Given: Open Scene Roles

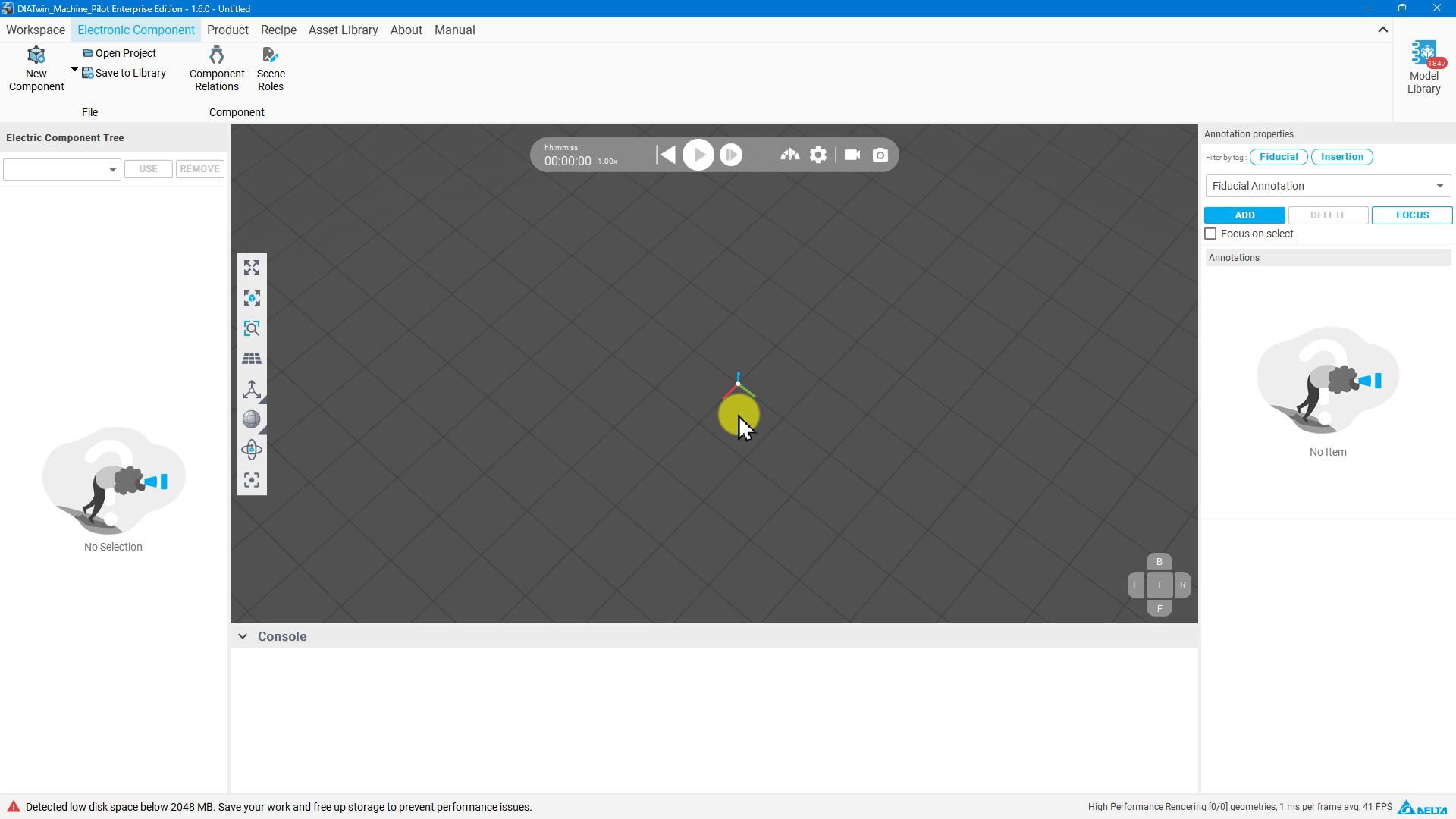Looking at the screenshot, I should point(271,68).
